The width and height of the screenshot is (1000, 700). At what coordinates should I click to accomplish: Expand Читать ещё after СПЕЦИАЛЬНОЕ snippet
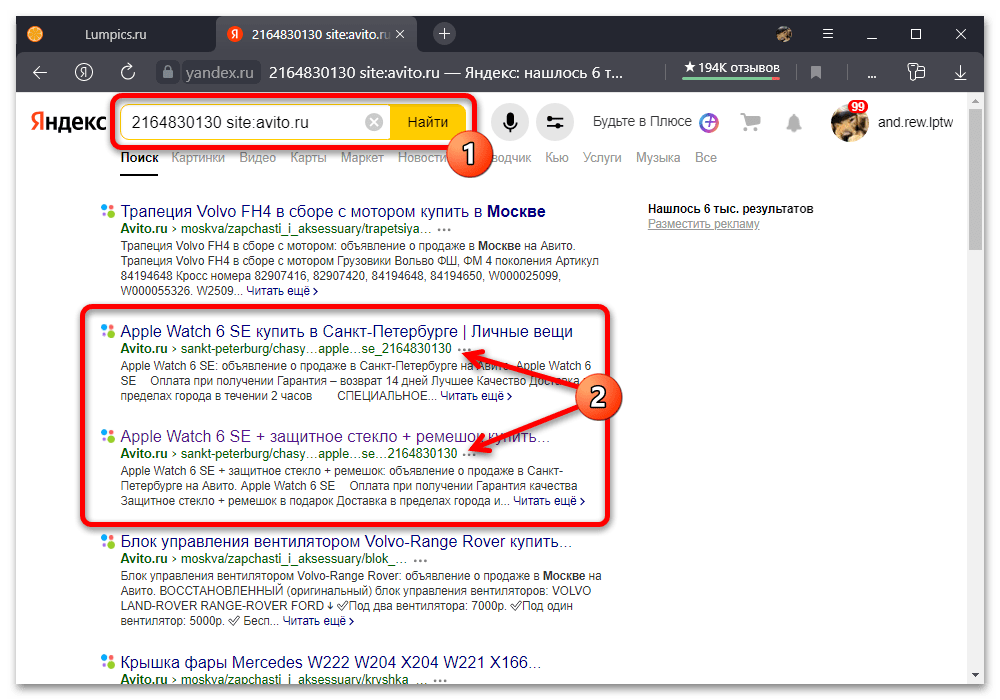pos(476,396)
